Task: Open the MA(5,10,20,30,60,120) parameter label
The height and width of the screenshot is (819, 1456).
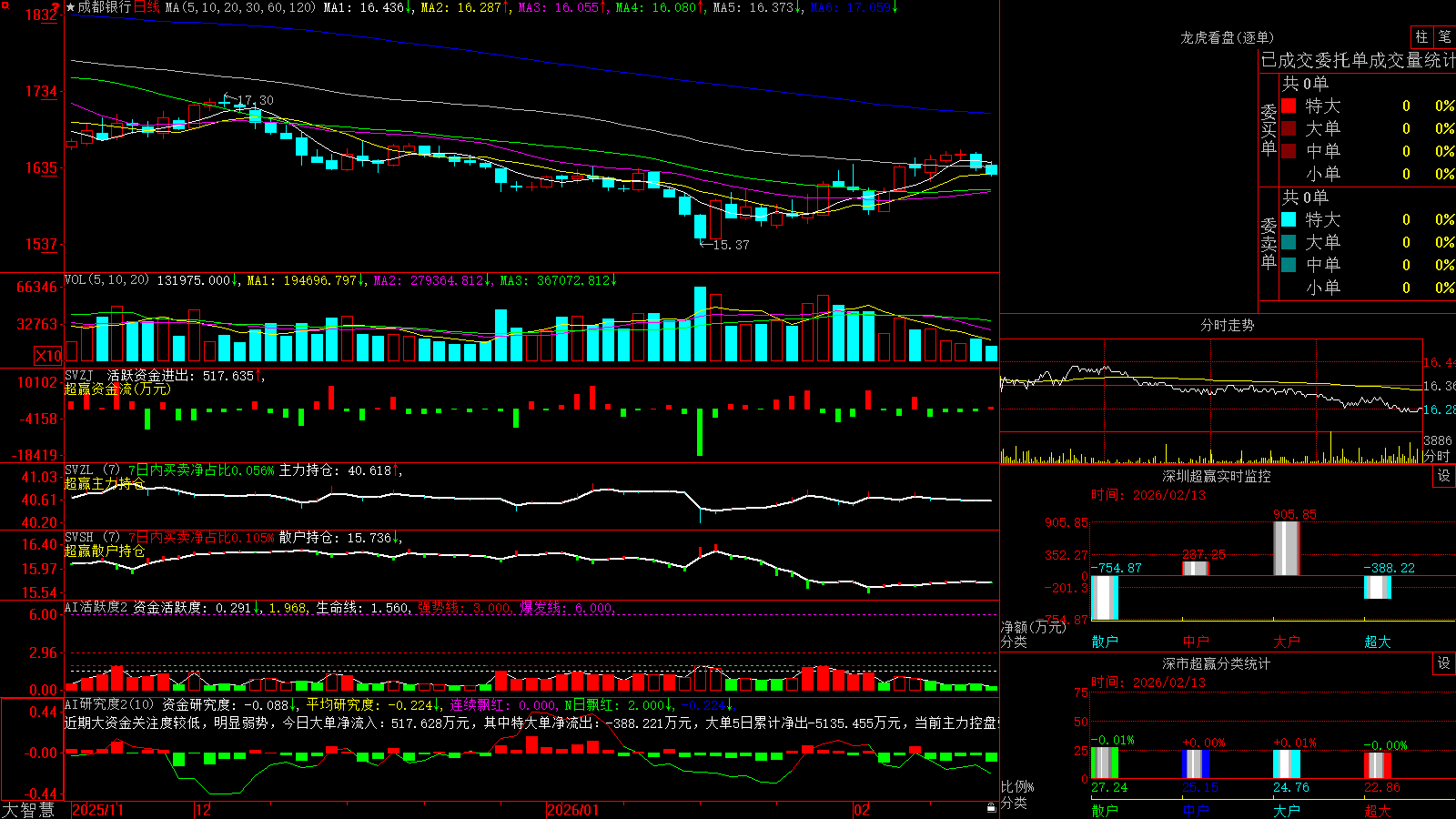Action: point(240,7)
